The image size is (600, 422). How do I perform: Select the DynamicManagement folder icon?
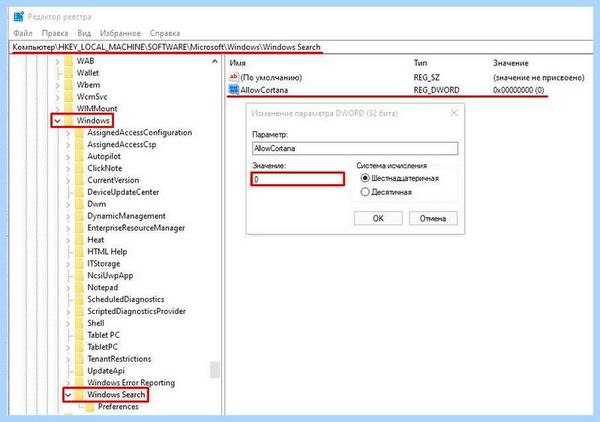coord(79,216)
